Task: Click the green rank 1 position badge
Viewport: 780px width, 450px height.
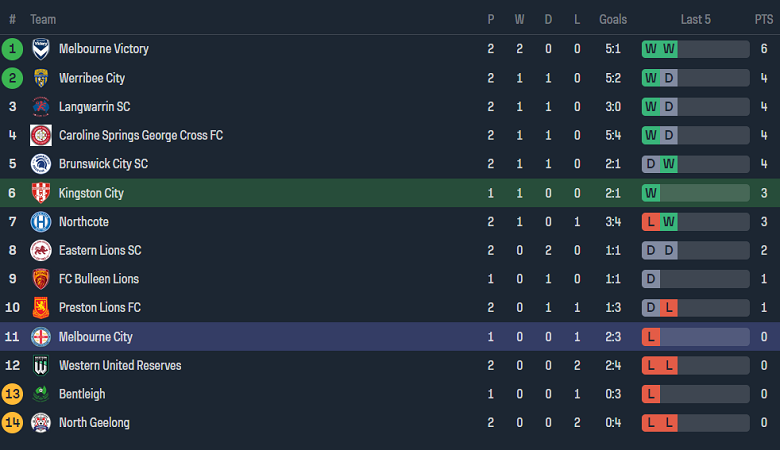Action: (13, 49)
